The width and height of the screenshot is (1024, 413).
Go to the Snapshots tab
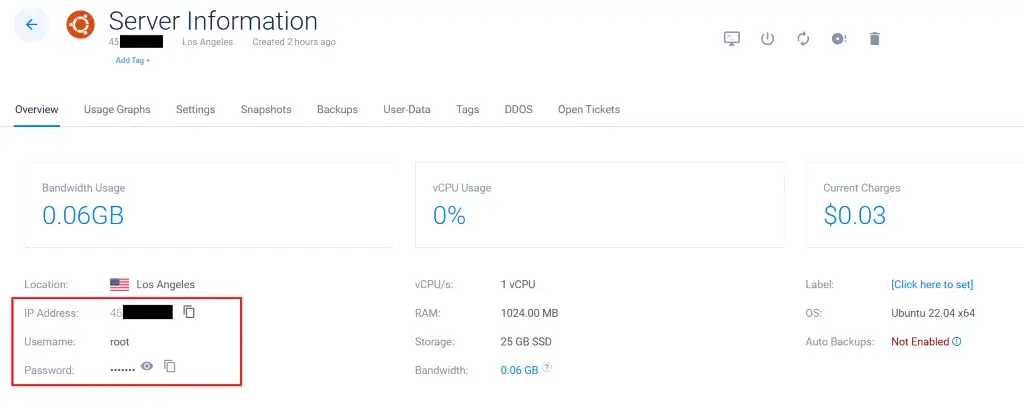(x=266, y=109)
